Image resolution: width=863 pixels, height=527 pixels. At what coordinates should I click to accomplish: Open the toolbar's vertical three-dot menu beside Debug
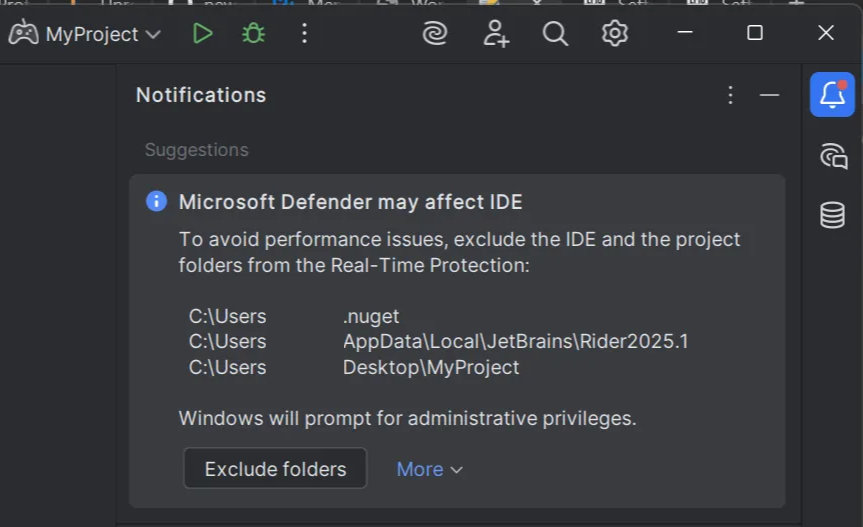click(305, 34)
